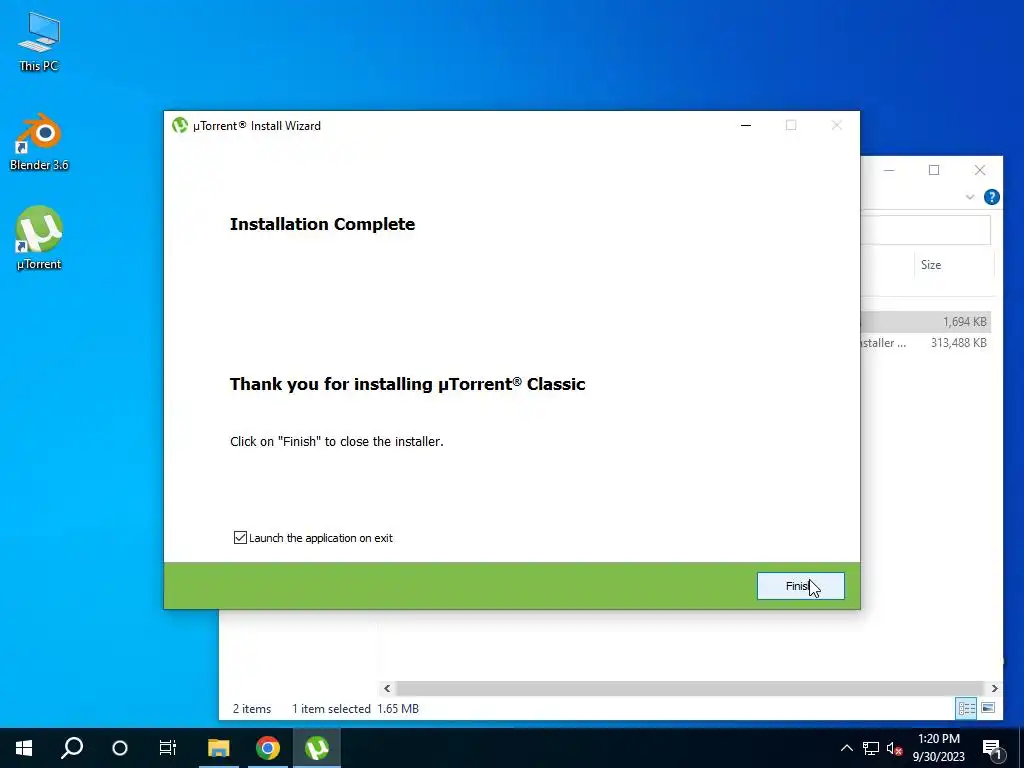The width and height of the screenshot is (1024, 768).
Task: Maximize the File Explorer window
Action: click(x=934, y=170)
